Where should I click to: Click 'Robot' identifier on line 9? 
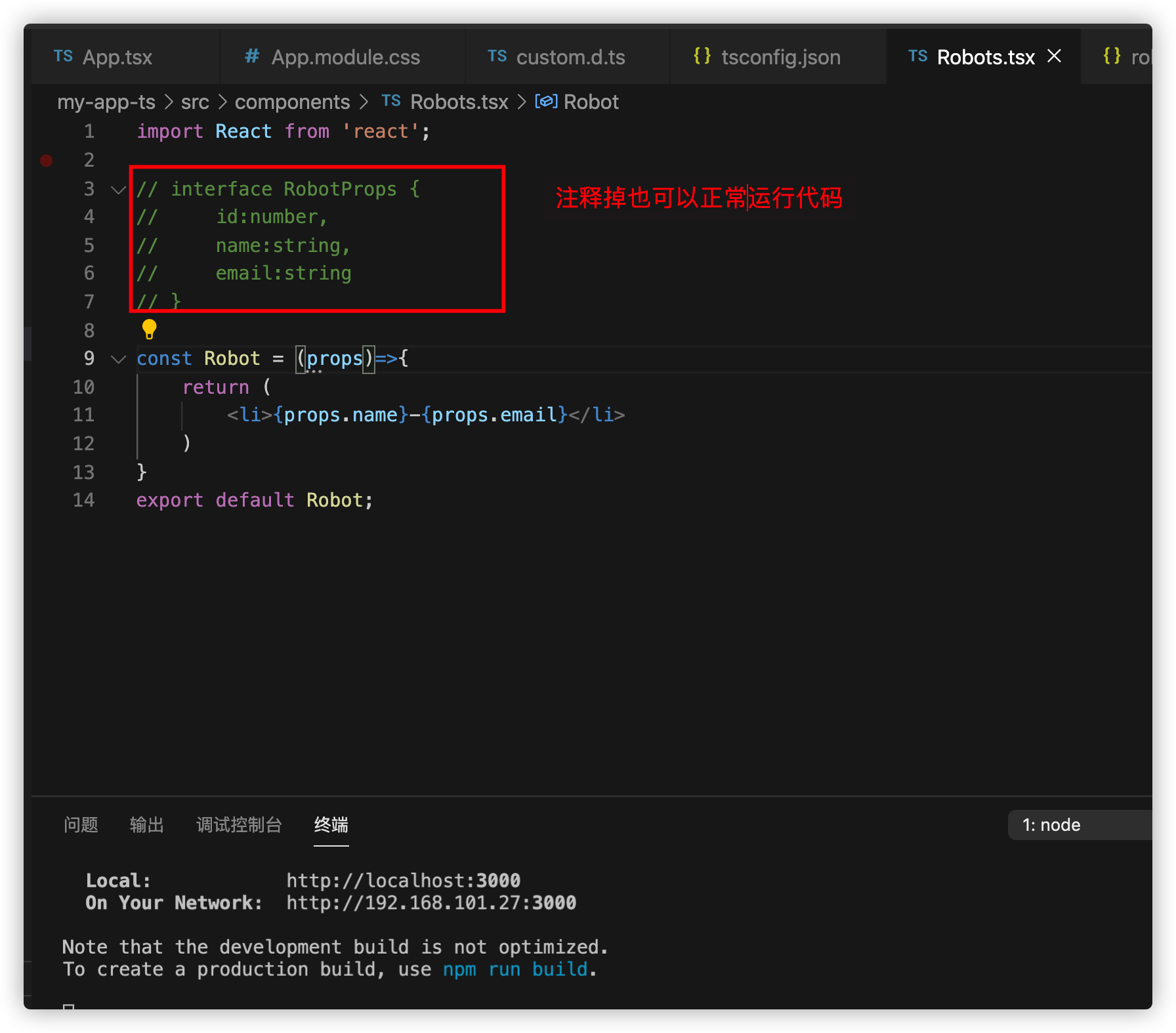[x=232, y=359]
